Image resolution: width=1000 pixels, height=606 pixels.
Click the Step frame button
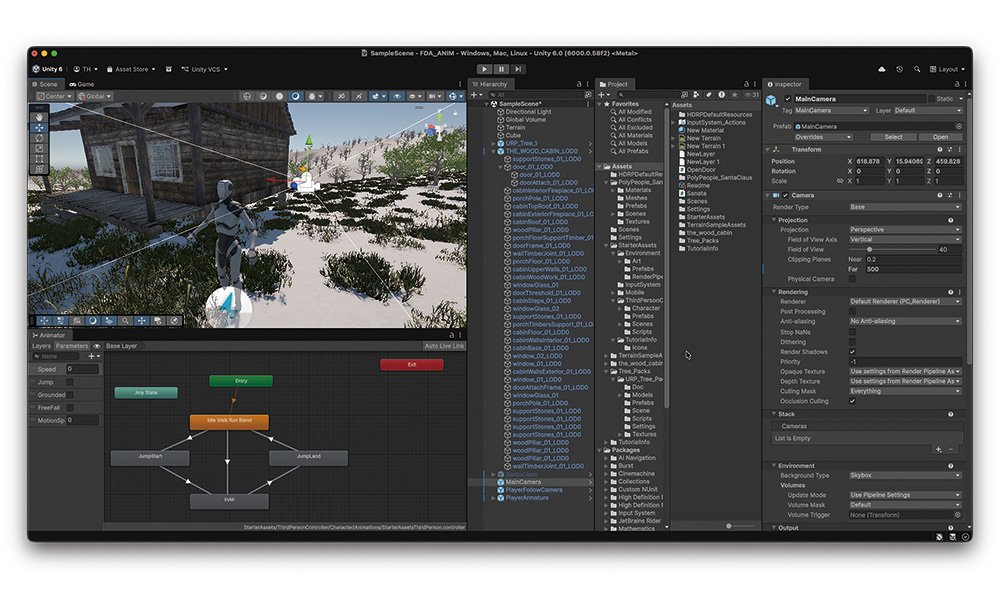[518, 69]
